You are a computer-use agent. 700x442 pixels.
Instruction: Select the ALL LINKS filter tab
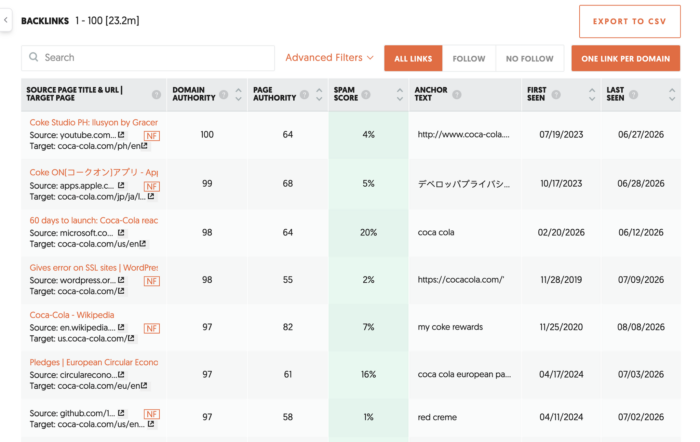tap(413, 58)
